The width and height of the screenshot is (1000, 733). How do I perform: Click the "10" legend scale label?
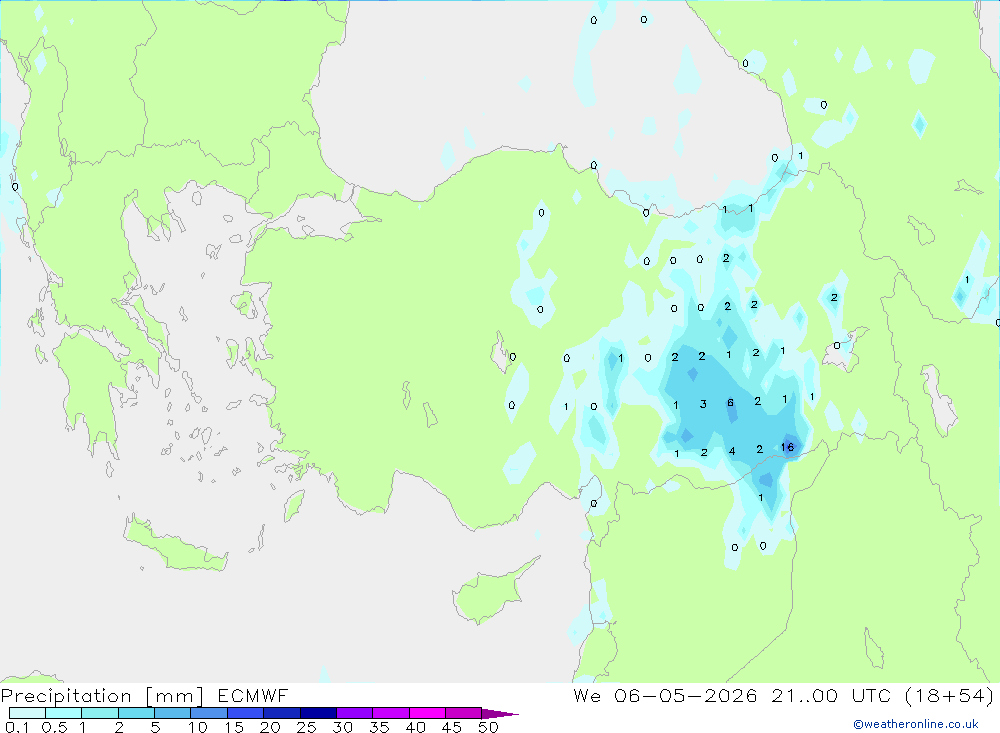(x=198, y=727)
